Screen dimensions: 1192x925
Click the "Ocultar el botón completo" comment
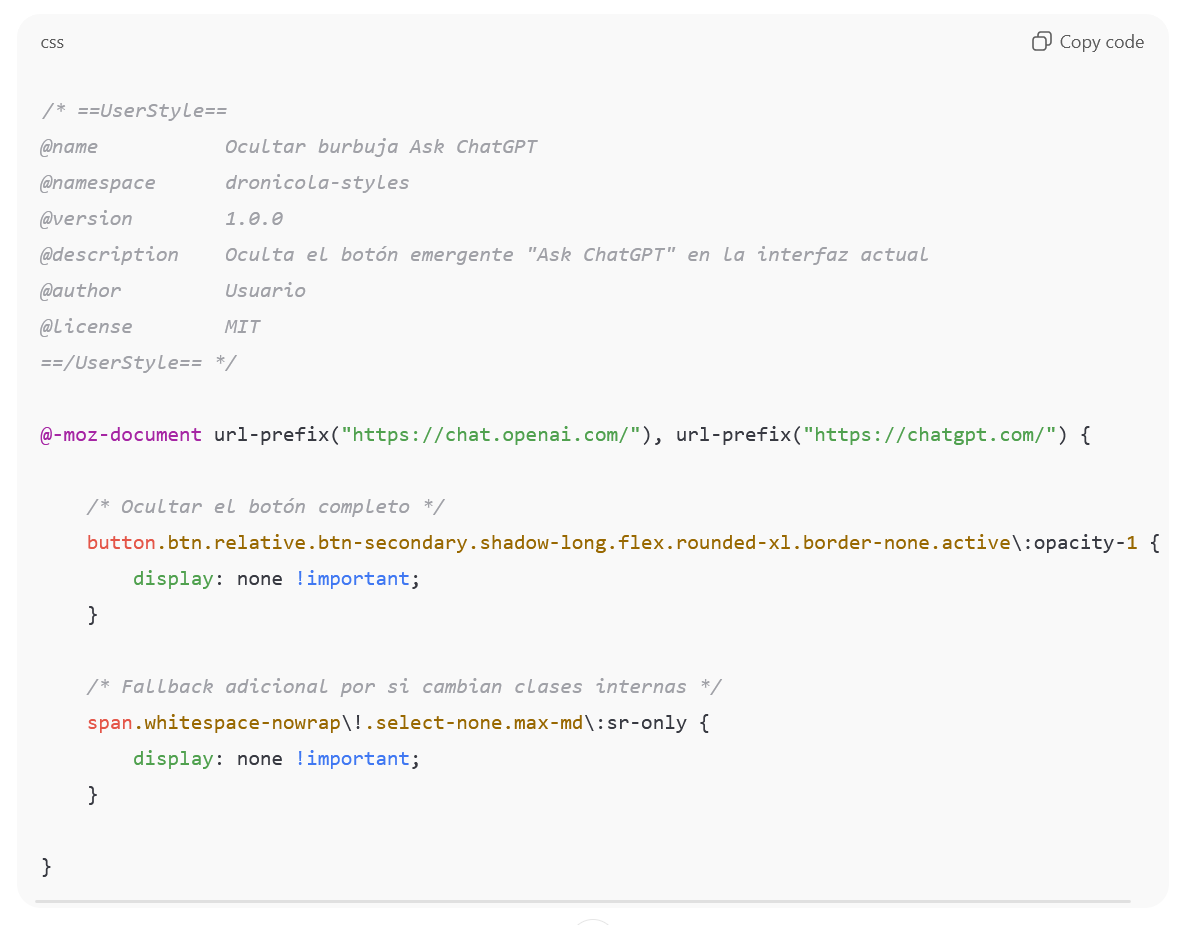pos(265,507)
